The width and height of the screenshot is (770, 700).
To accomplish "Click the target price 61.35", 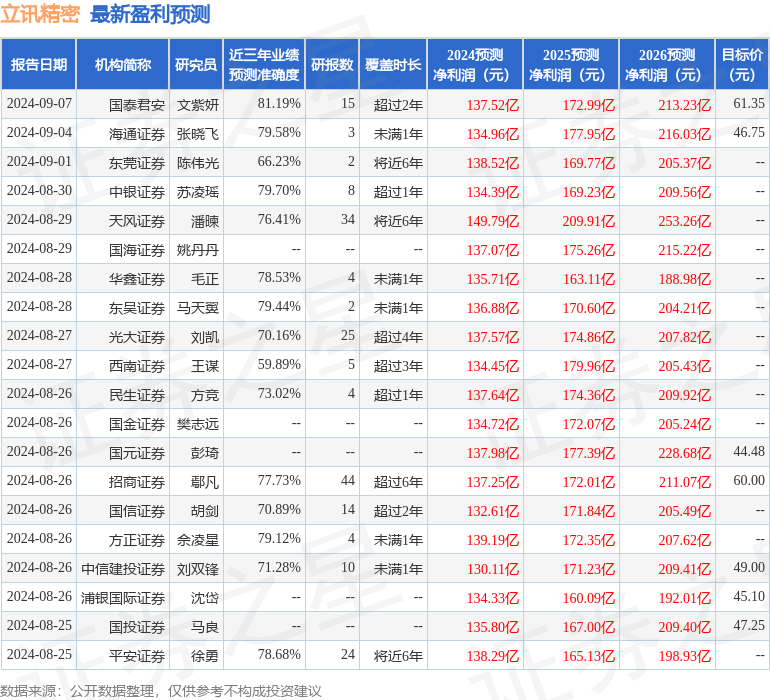I will click(749, 104).
